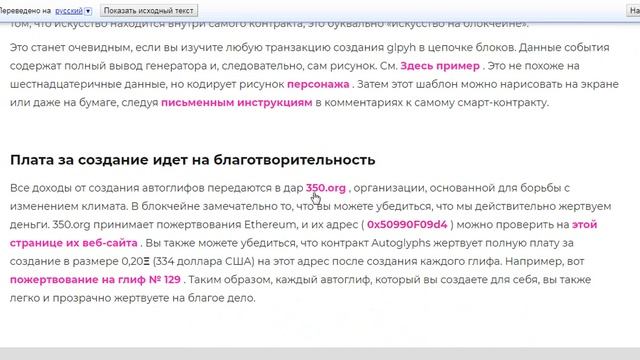Screen dimensions: 640x360
Task: Open the пожертвование на глиф № 129 link
Action: pos(95,280)
